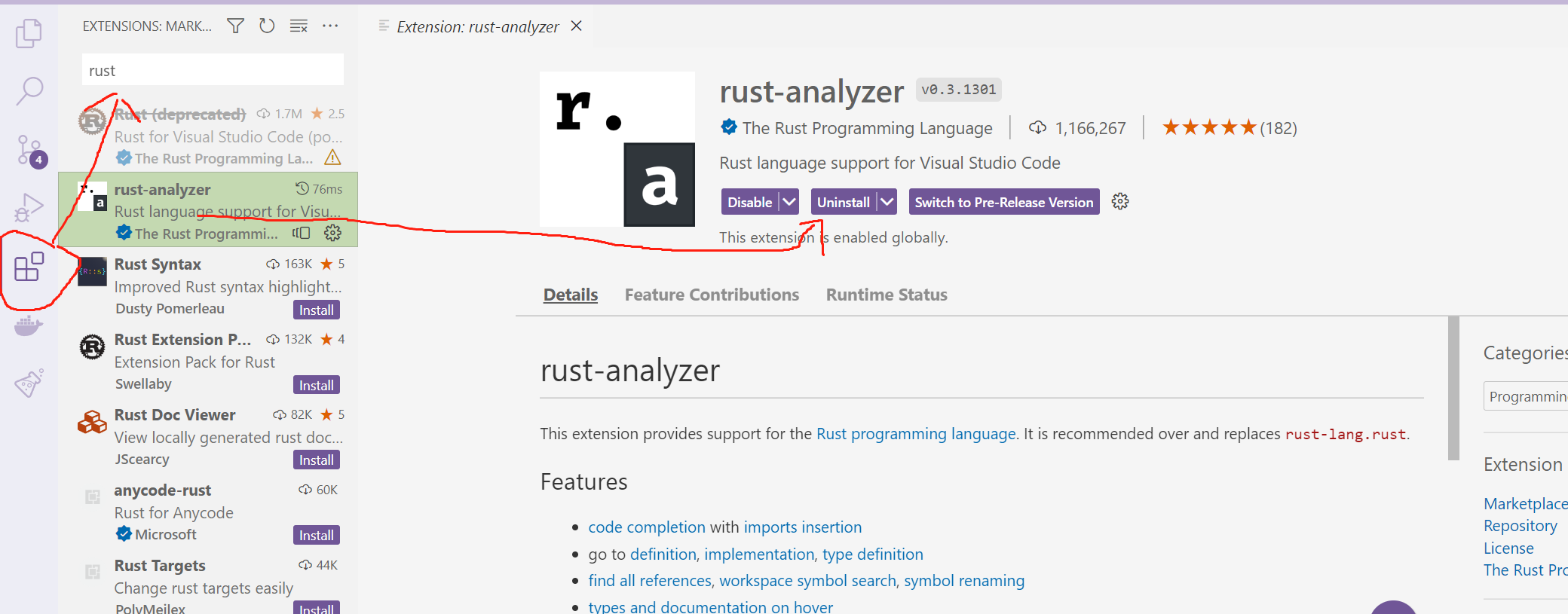Viewport: 1568px width, 614px height.
Task: Open the Docker view in activity bar
Action: click(29, 325)
